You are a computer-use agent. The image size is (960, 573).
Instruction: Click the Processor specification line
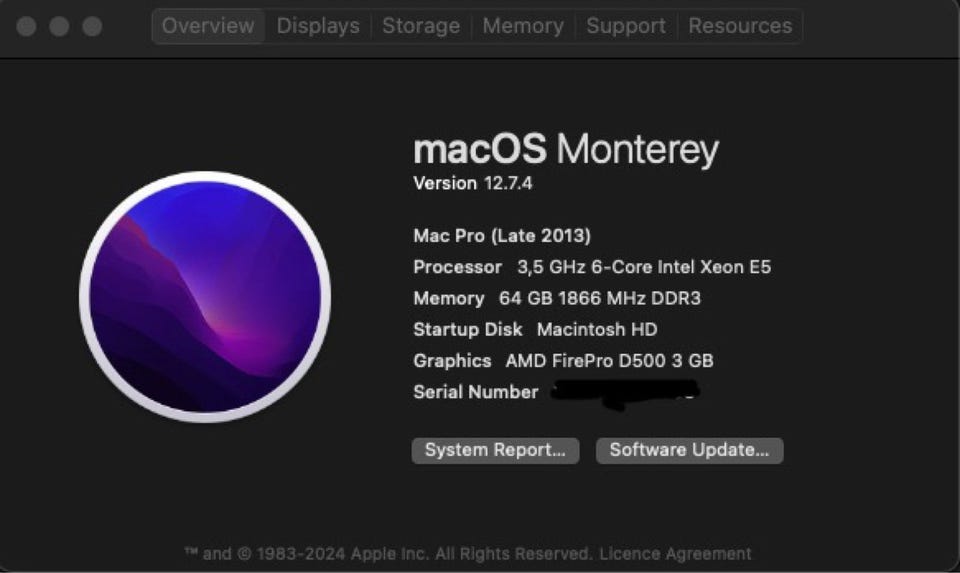[x=592, y=267]
